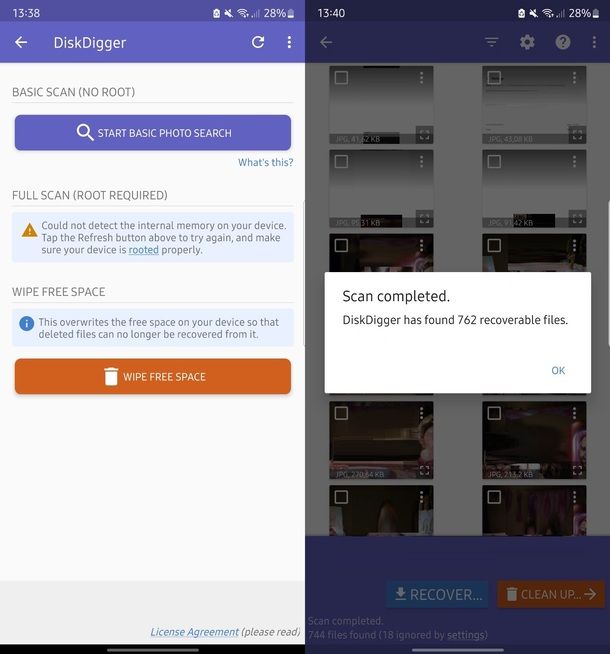Tap the yellow warning triangle icon
The image size is (610, 654).
pyautogui.click(x=29, y=230)
